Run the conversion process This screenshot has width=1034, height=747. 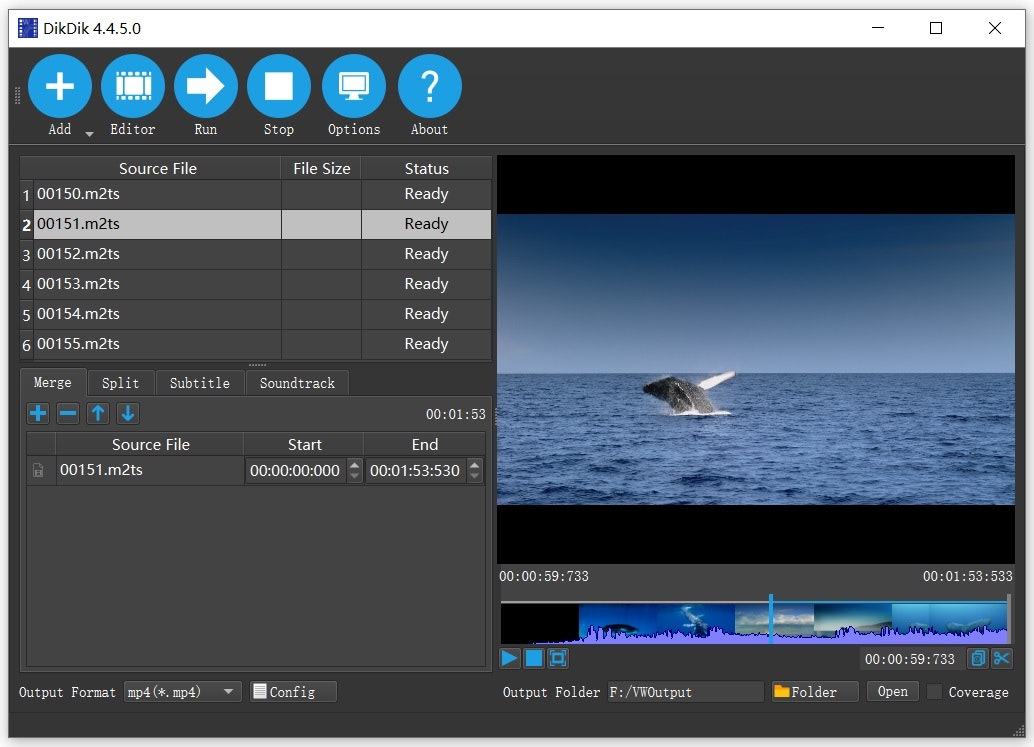click(x=206, y=86)
